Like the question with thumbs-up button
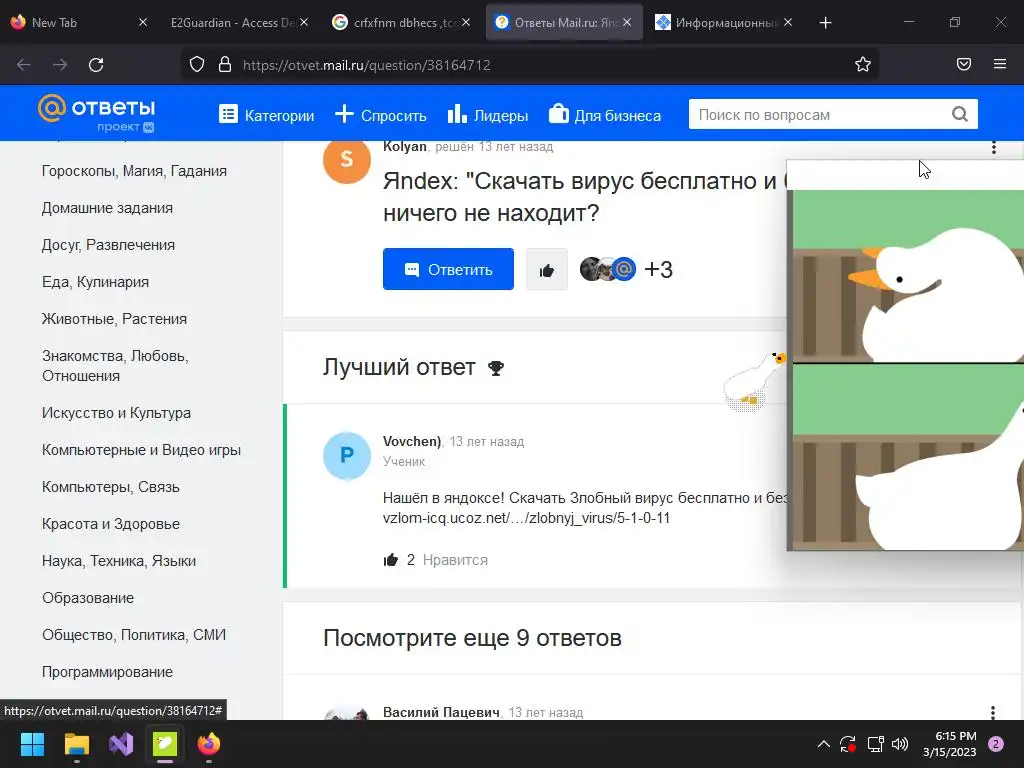Viewport: 1024px width, 768px height. click(x=547, y=269)
